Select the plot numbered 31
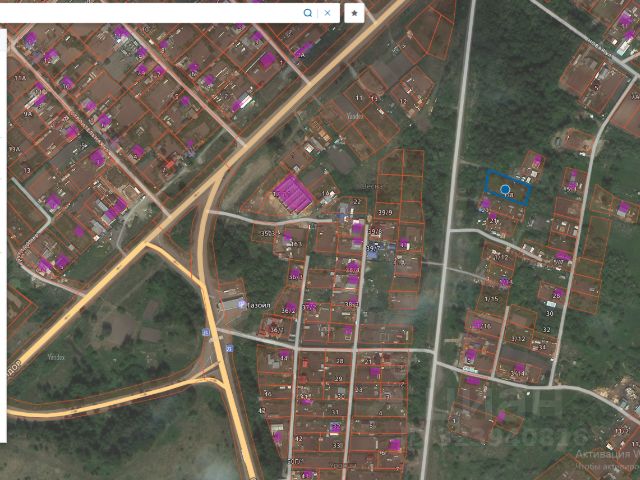This screenshot has height=480, width=640. (335, 412)
